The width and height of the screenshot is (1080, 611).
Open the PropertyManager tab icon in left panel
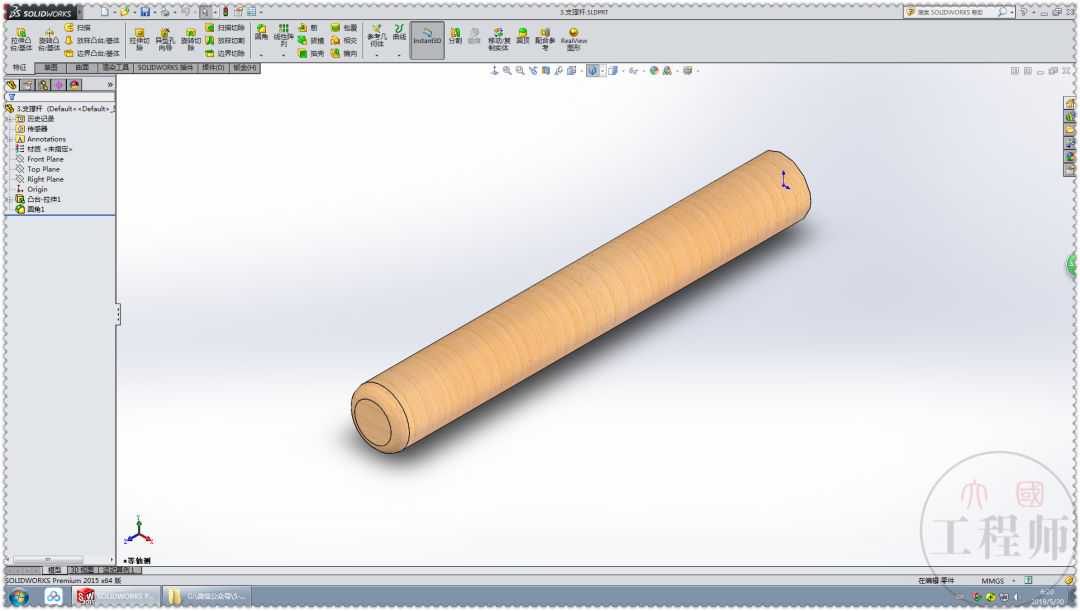27,85
